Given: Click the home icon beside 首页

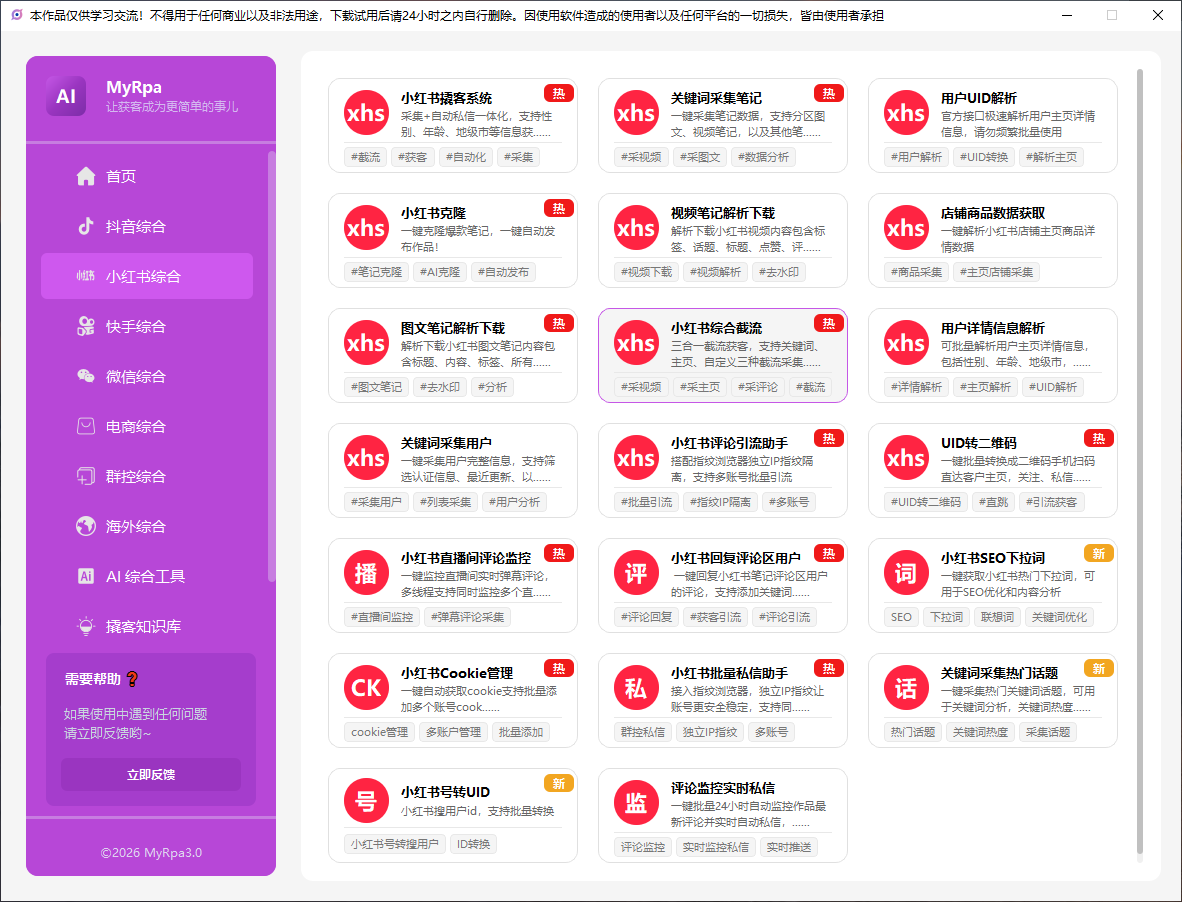Looking at the screenshot, I should coord(86,176).
